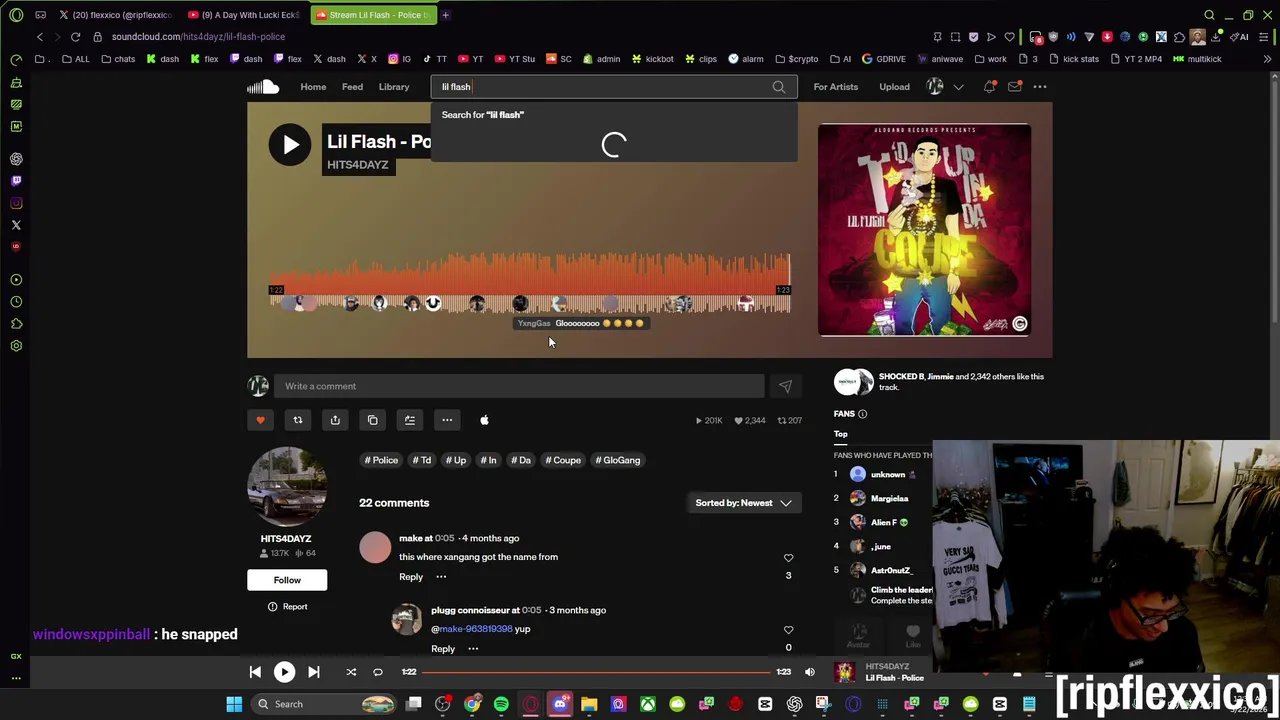
Task: Open the #Td tag
Action: [422, 460]
